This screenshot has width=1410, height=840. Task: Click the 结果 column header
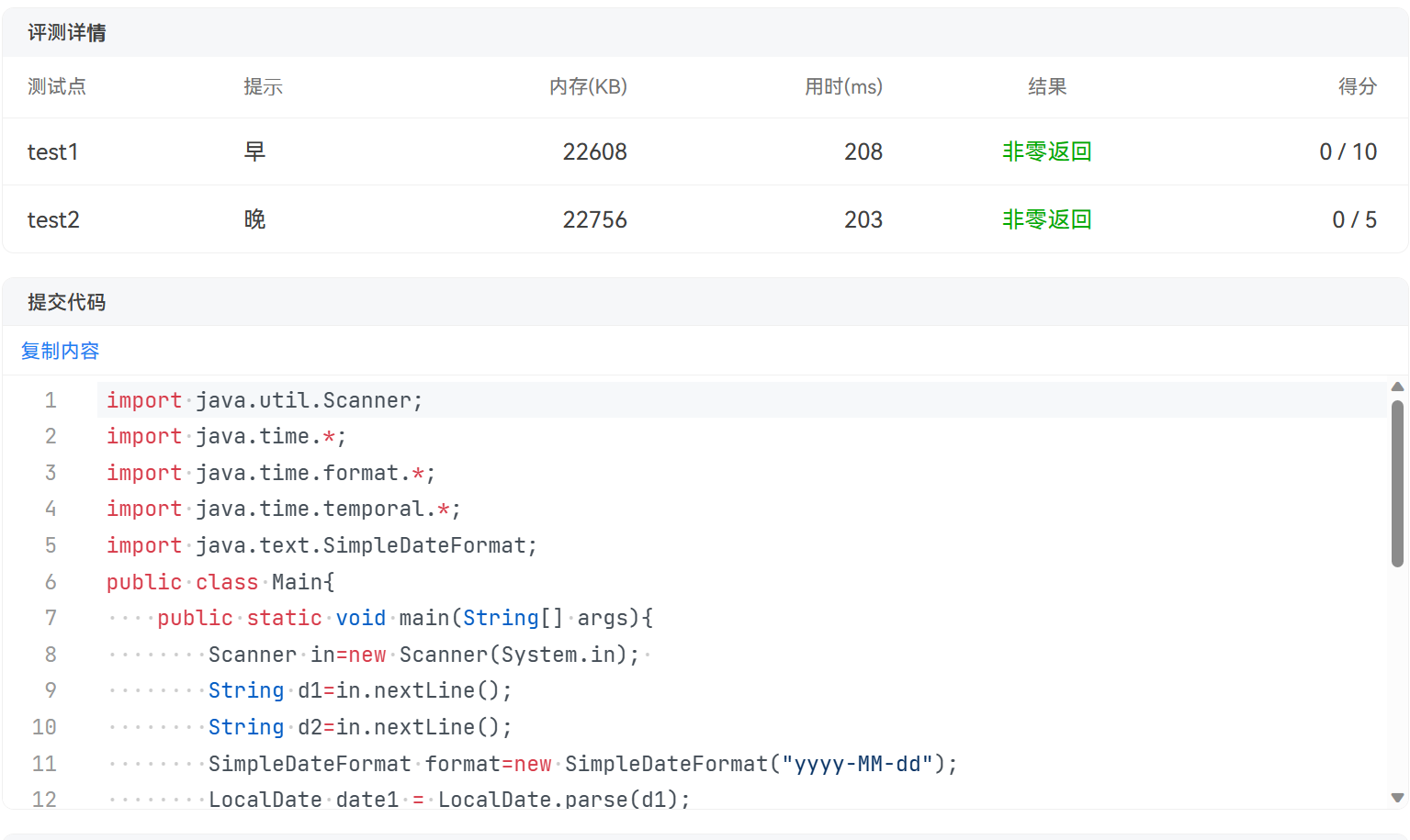[1046, 86]
